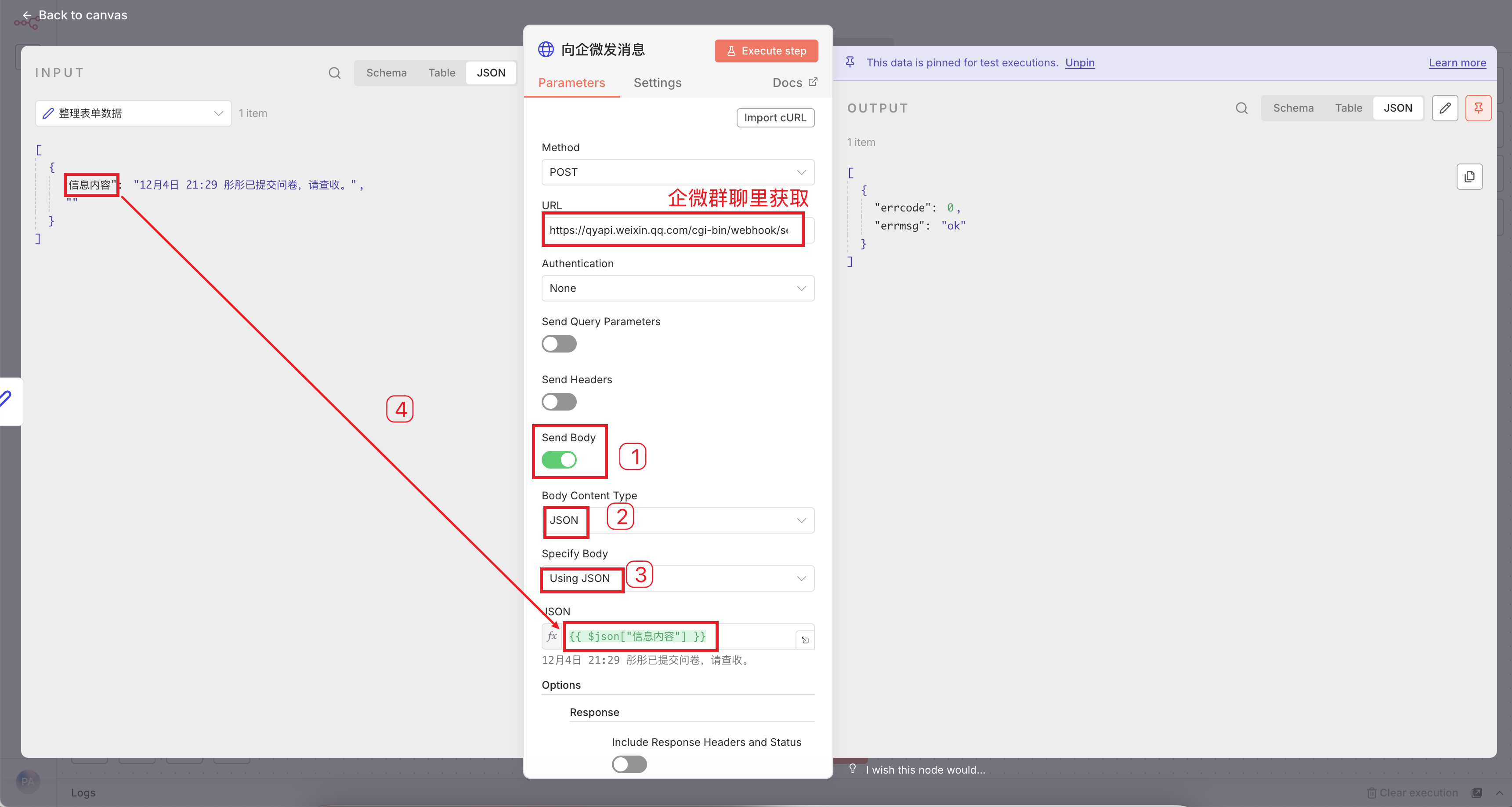The height and width of the screenshot is (807, 1512).
Task: Expand the 整理表单数据 input node dropdown
Action: 133,113
